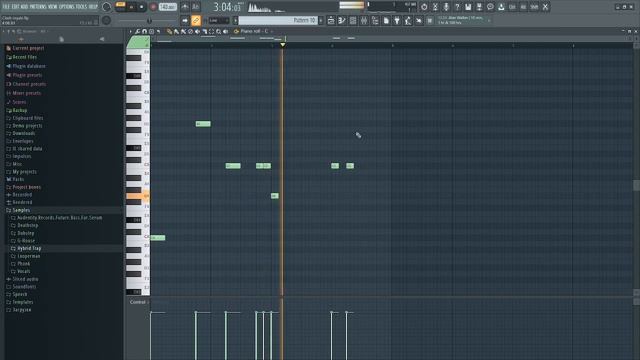Click the render export icon beside save
640x360 pixels.
(479, 7)
